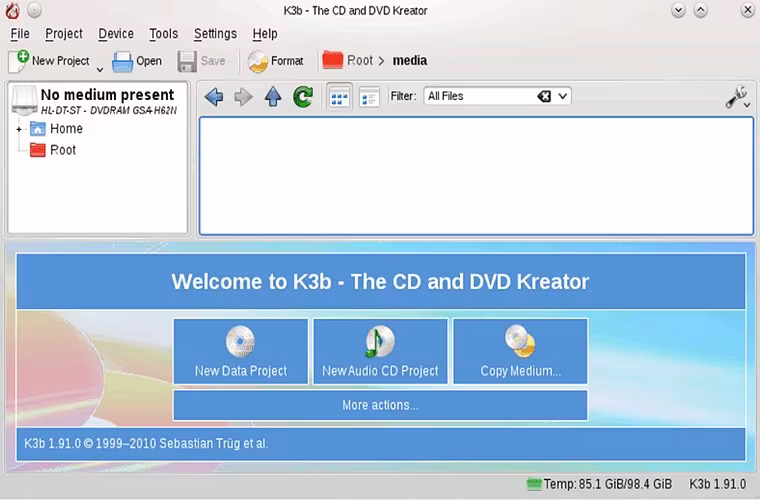Open the Device menu

[x=116, y=34]
